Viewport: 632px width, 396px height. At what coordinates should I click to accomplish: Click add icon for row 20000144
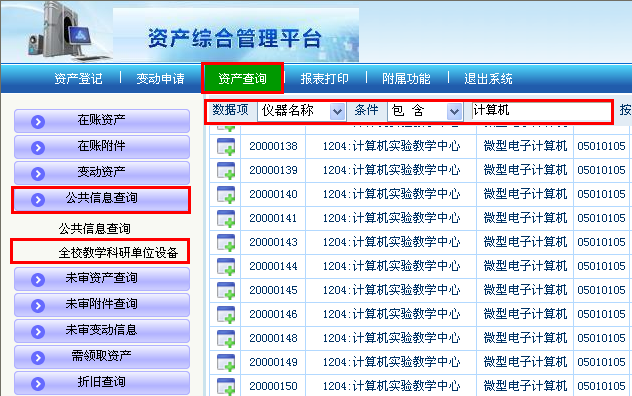226,267
